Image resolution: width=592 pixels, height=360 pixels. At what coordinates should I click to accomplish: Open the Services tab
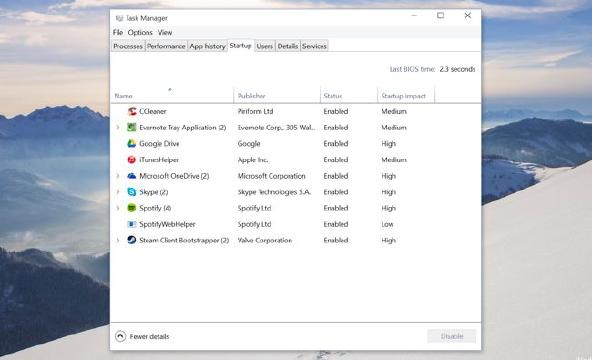tap(314, 46)
